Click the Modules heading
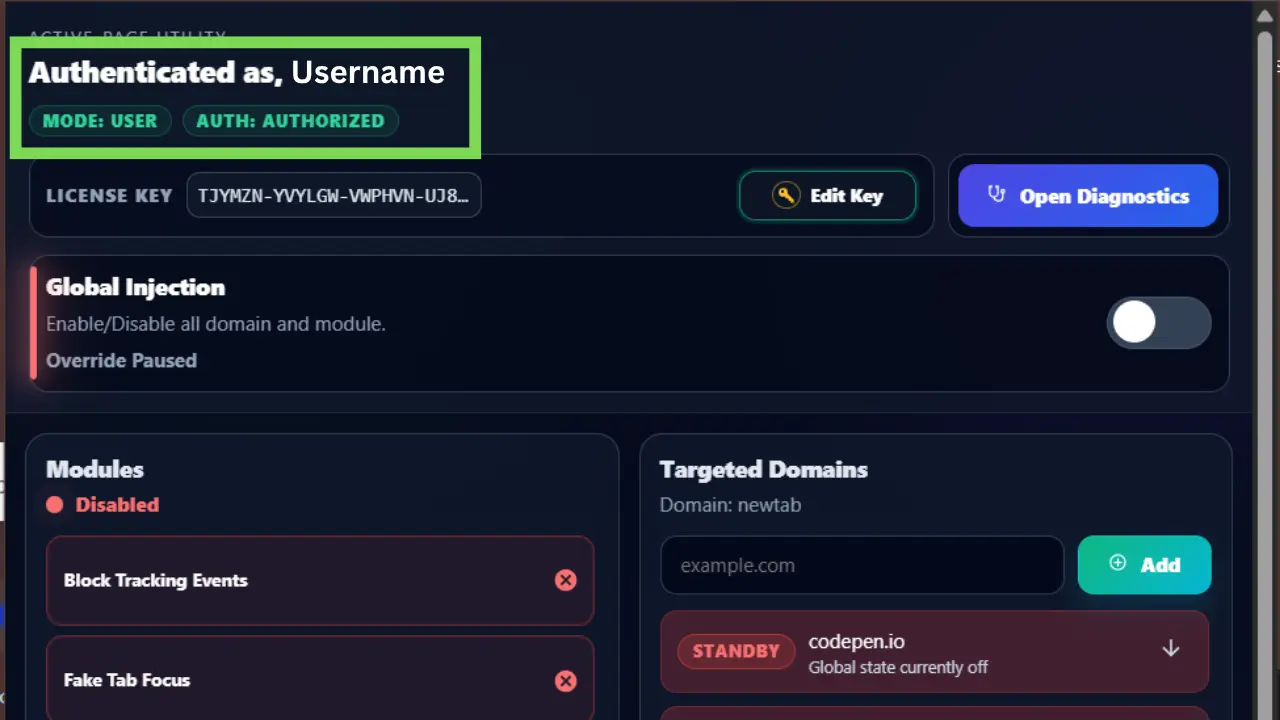The image size is (1280, 720). [x=95, y=470]
